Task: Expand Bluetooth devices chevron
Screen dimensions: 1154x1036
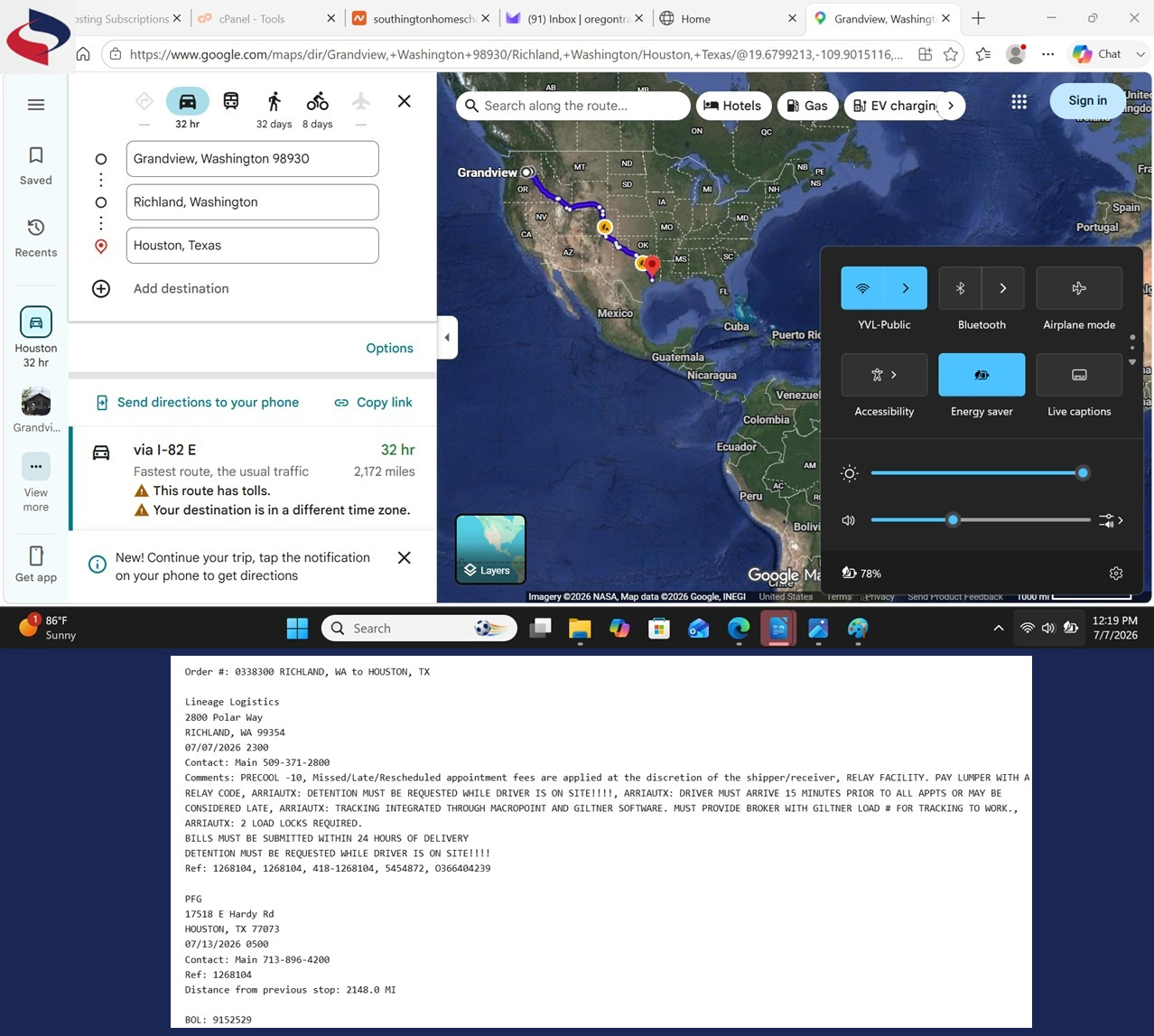Action: pyautogui.click(x=1003, y=288)
